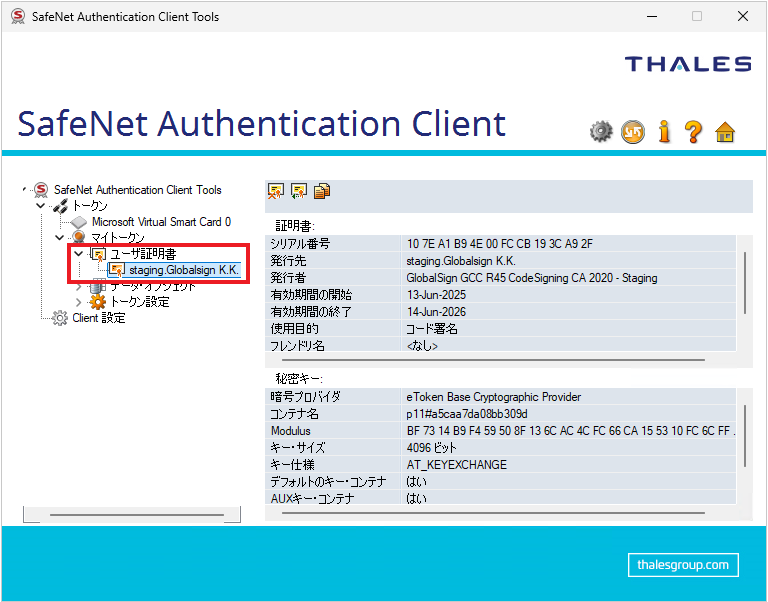Image resolution: width=768 pixels, height=602 pixels.
Task: Open the About info icon
Action: pyautogui.click(x=663, y=131)
